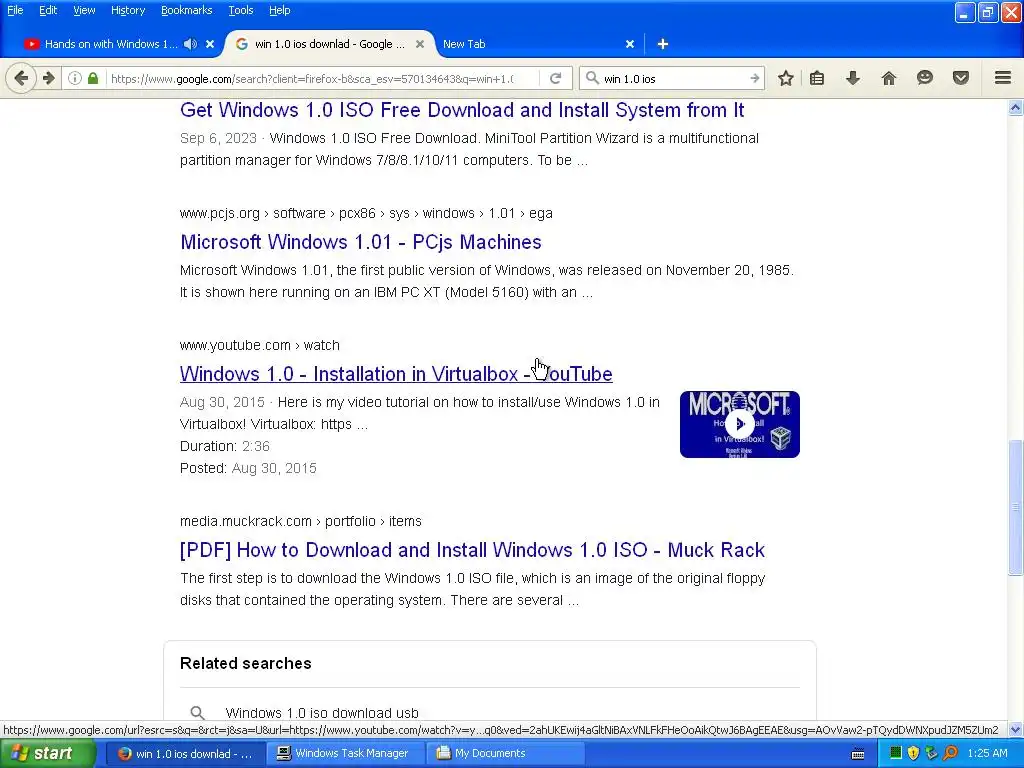Click the scroll down arrow of page scrollbar
The width and height of the screenshot is (1024, 768).
1016,729
